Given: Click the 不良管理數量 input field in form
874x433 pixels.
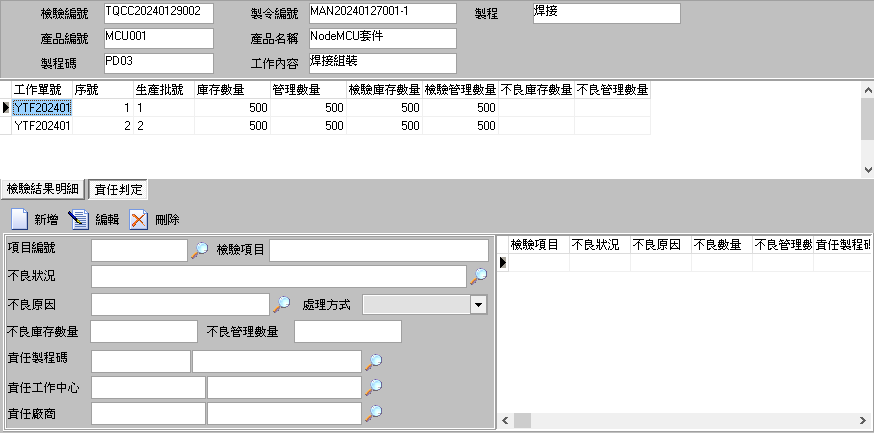Looking at the screenshot, I should pyautogui.click(x=348, y=332).
